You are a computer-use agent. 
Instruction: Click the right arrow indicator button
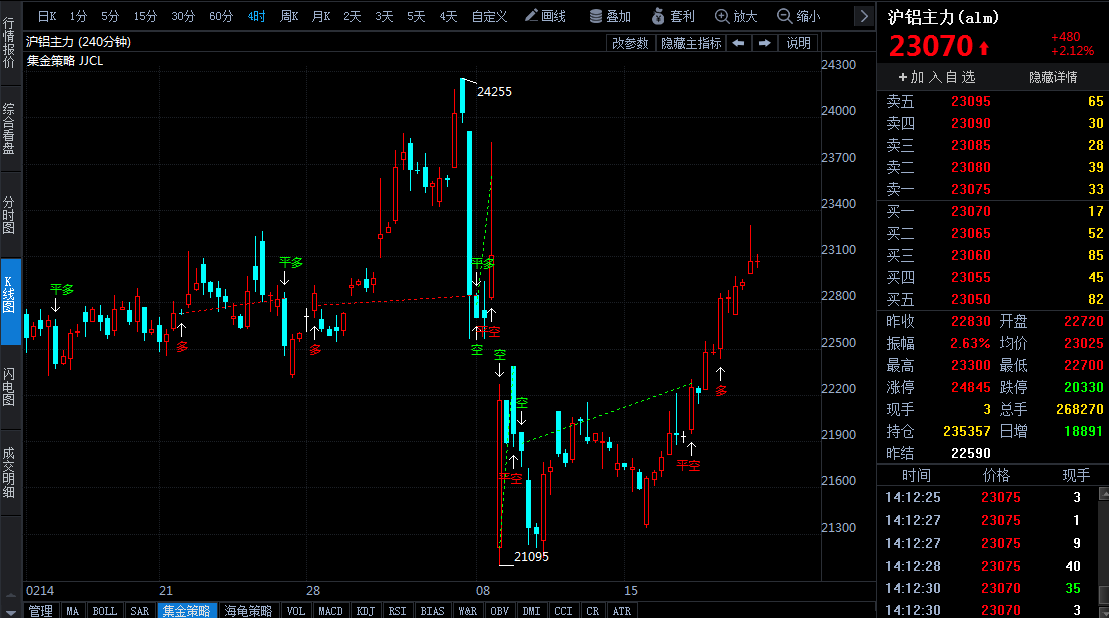(x=764, y=43)
